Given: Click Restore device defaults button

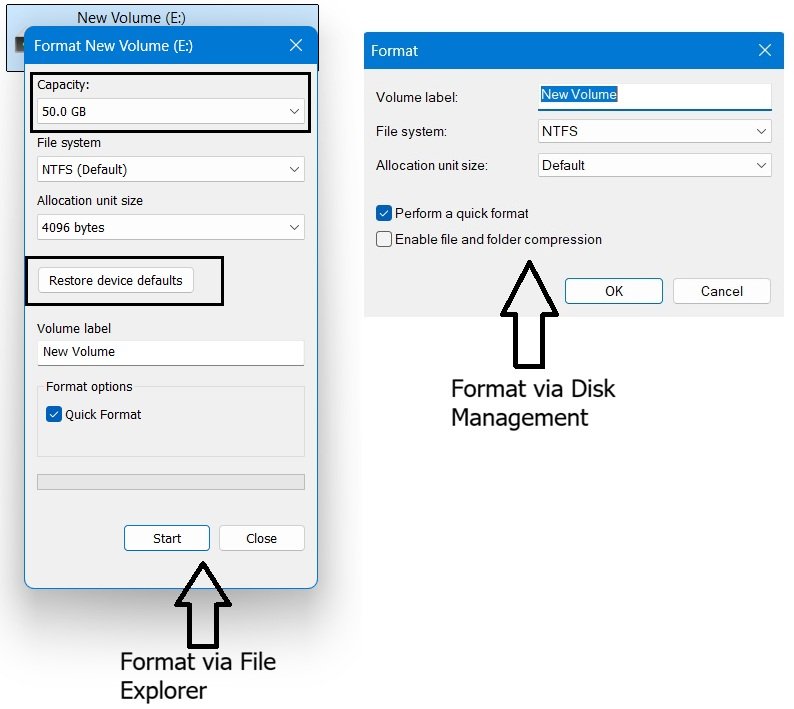Looking at the screenshot, I should pyautogui.click(x=116, y=280).
